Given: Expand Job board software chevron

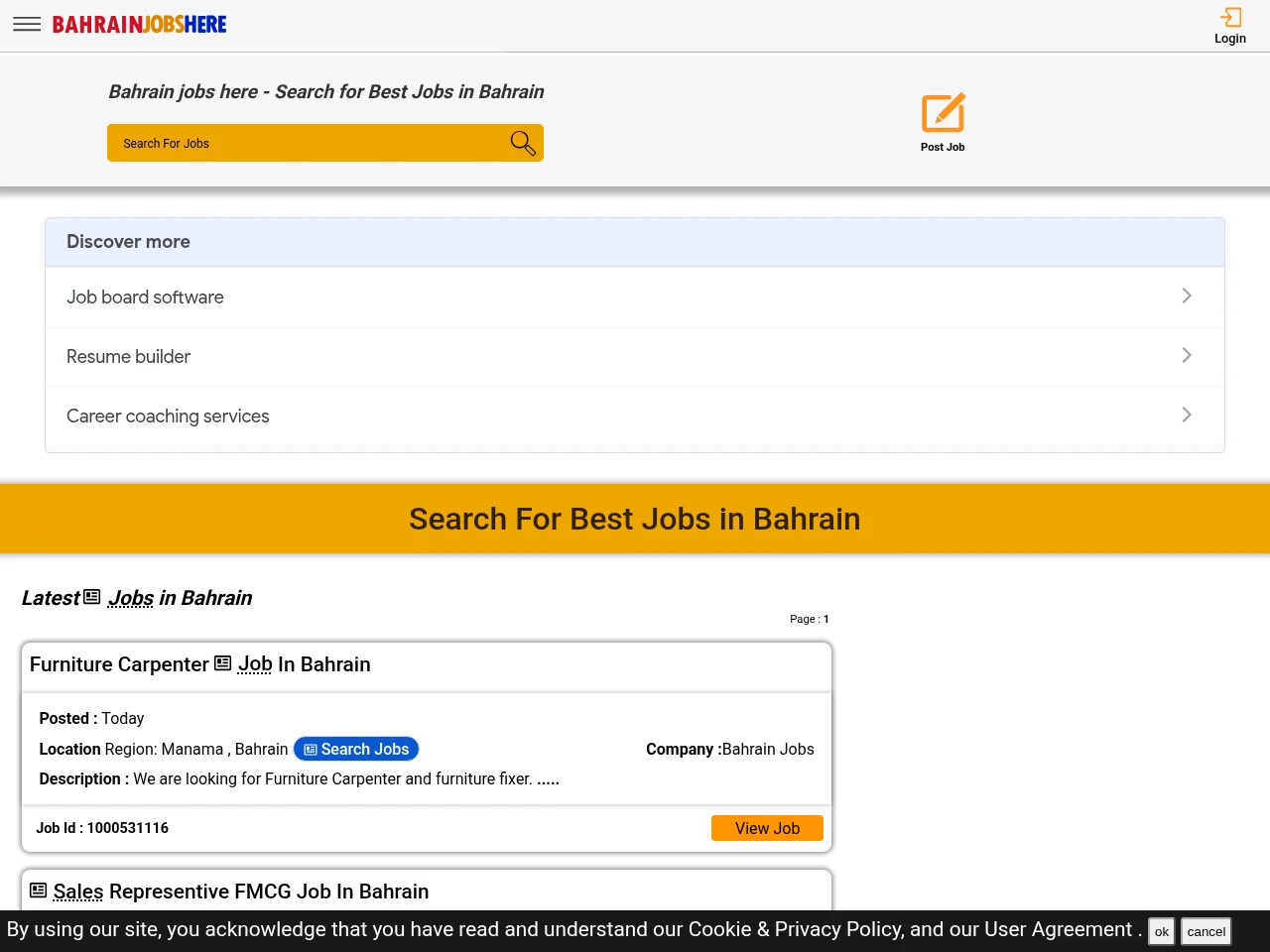Looking at the screenshot, I should click(x=1187, y=296).
